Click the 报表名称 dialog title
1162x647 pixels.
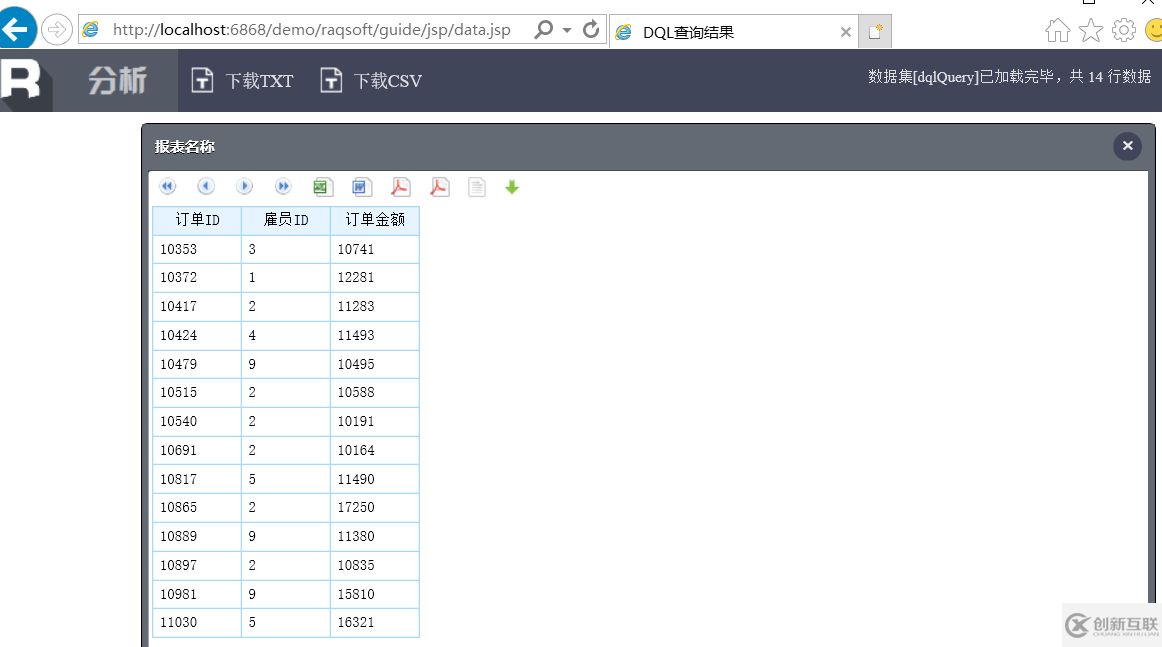coord(185,147)
